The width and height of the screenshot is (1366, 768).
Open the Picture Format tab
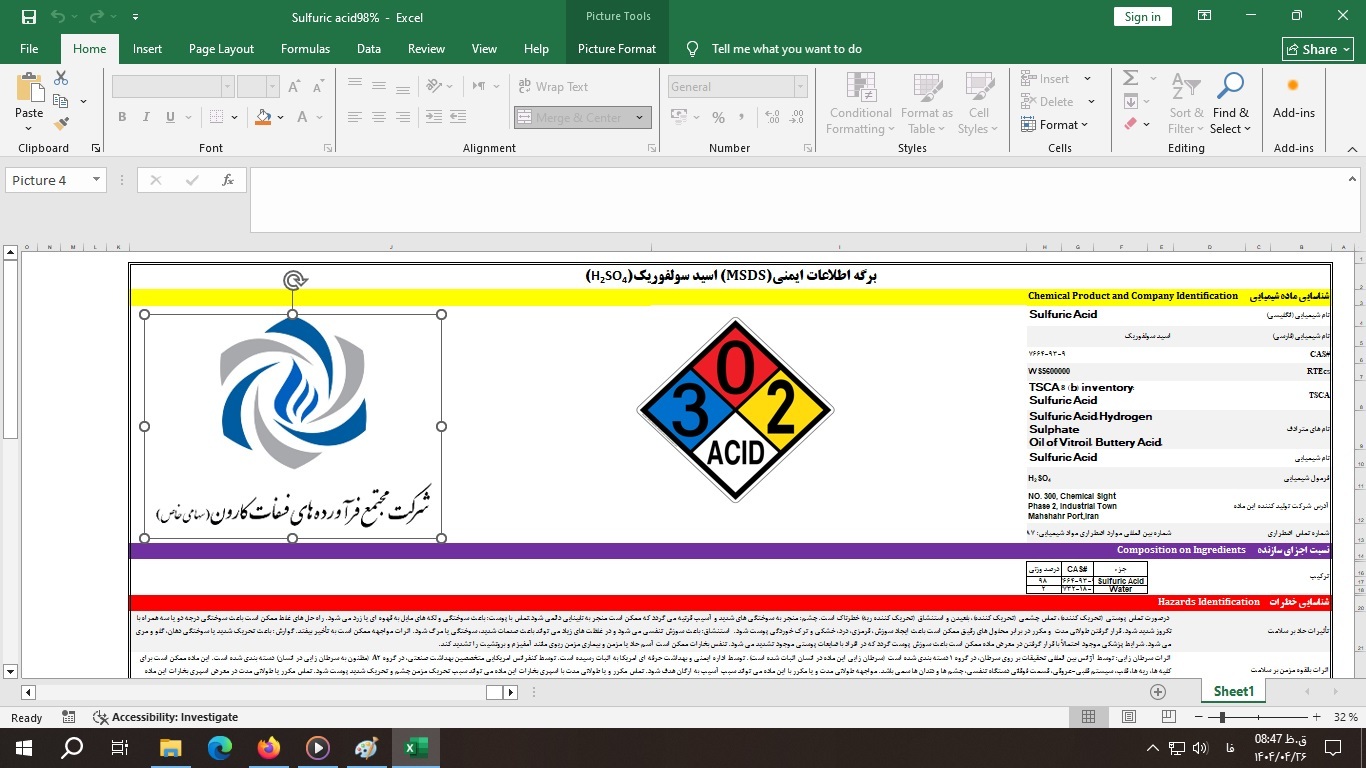click(617, 48)
